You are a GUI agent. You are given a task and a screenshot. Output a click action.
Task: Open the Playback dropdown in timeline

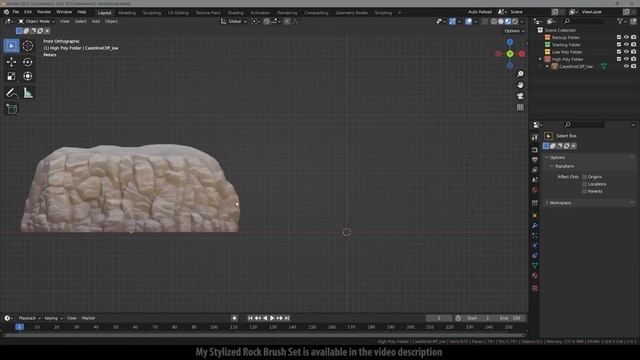coord(29,318)
